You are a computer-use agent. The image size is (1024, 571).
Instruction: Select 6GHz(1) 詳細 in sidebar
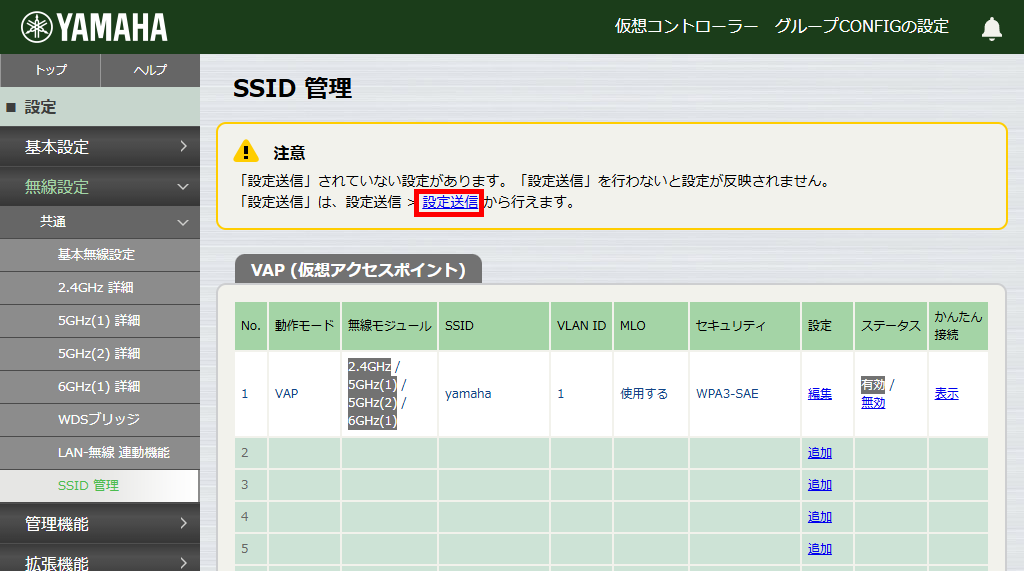pos(100,387)
